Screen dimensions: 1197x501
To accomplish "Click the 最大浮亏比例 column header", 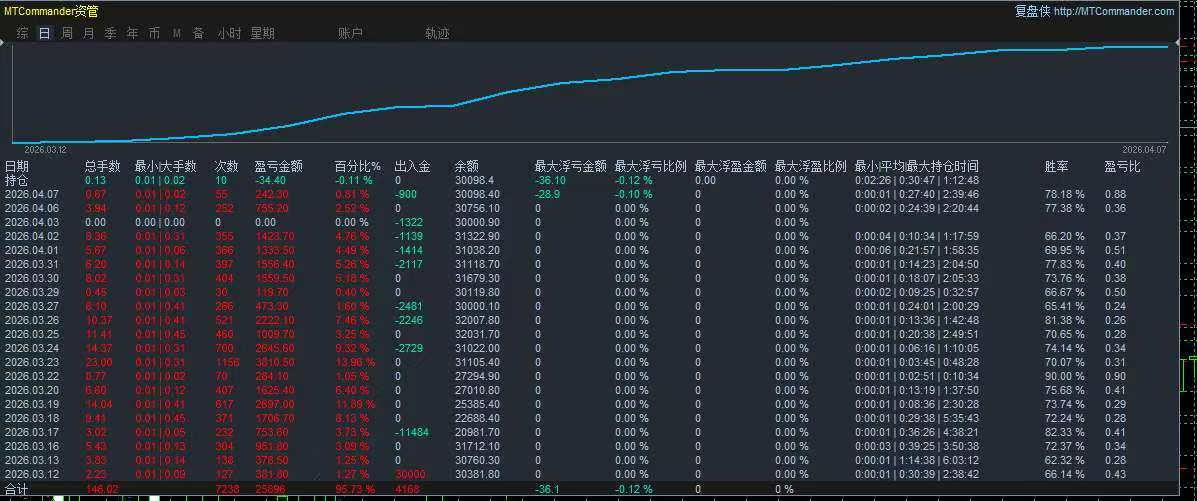I will point(650,166).
